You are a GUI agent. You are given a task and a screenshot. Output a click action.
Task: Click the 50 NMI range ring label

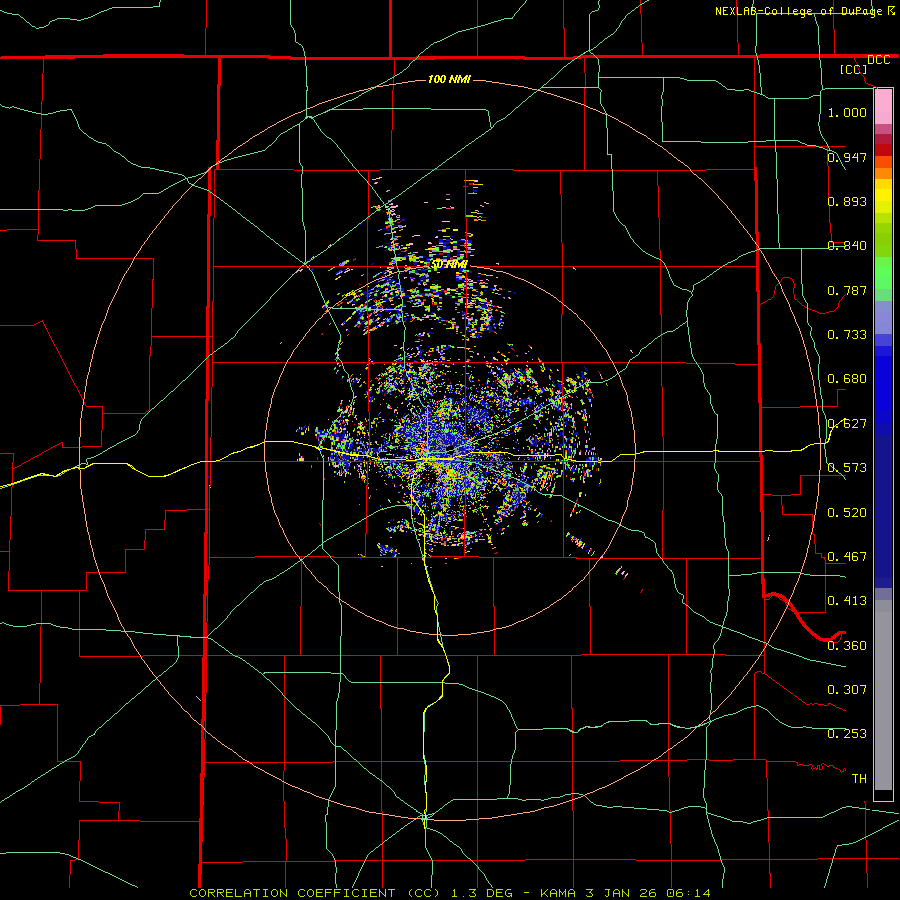tap(449, 264)
